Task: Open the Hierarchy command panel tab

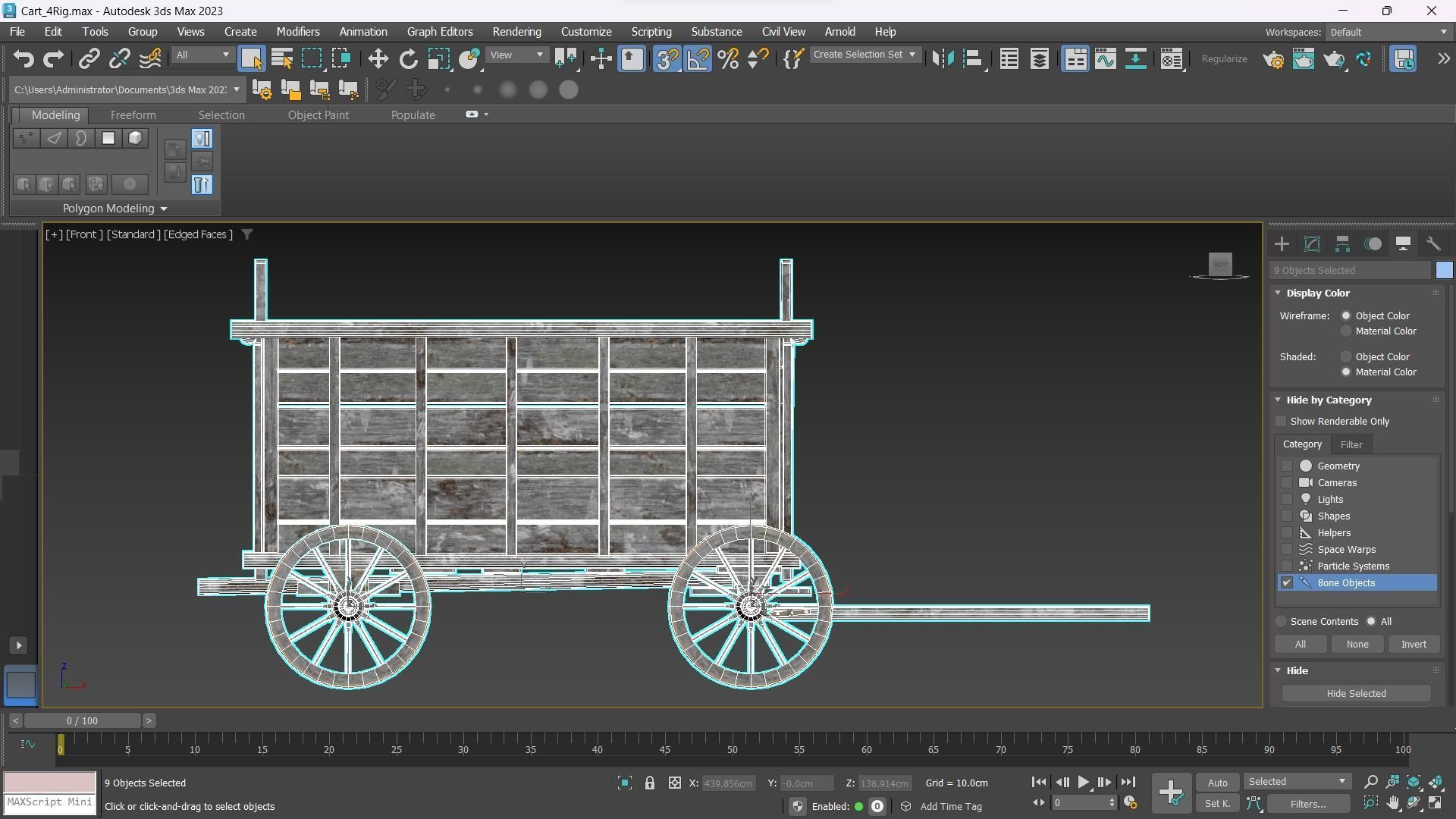Action: 1342,244
